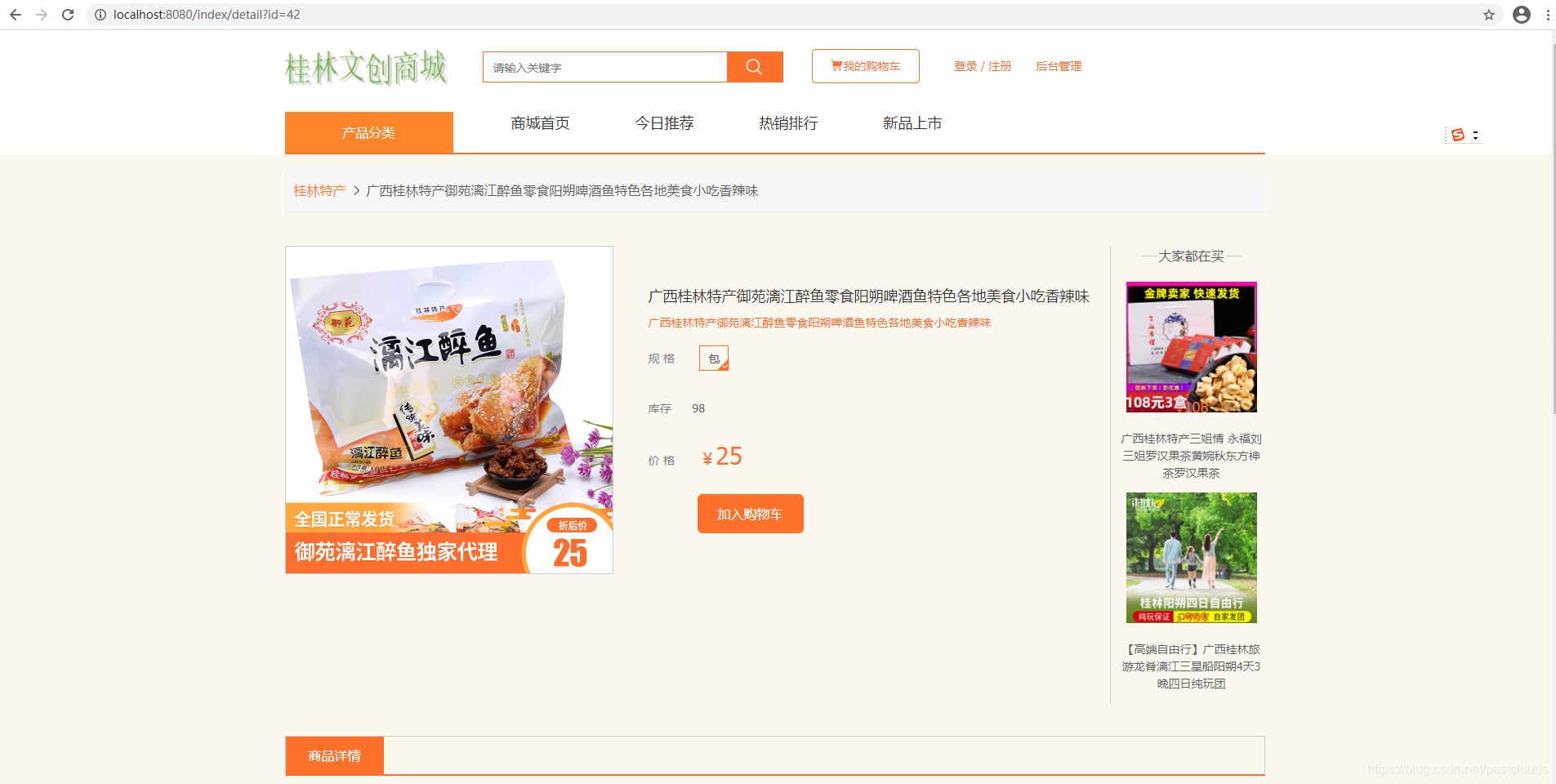Image resolution: width=1556 pixels, height=784 pixels.
Task: Click the Sogou input method icon
Action: click(x=1459, y=135)
